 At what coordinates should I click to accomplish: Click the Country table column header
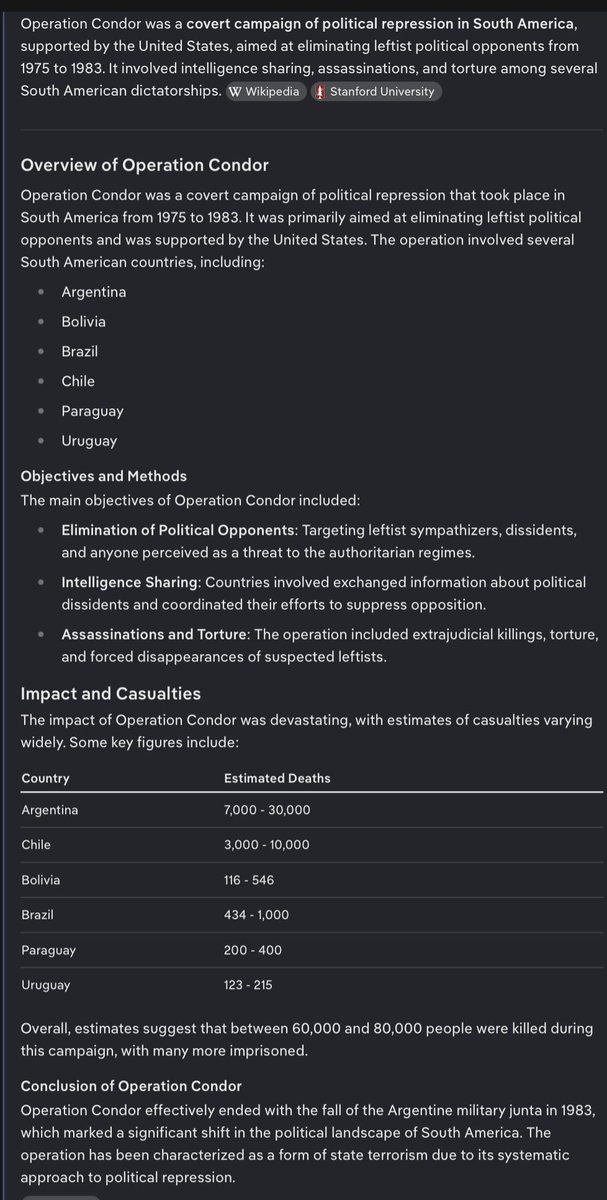46,778
